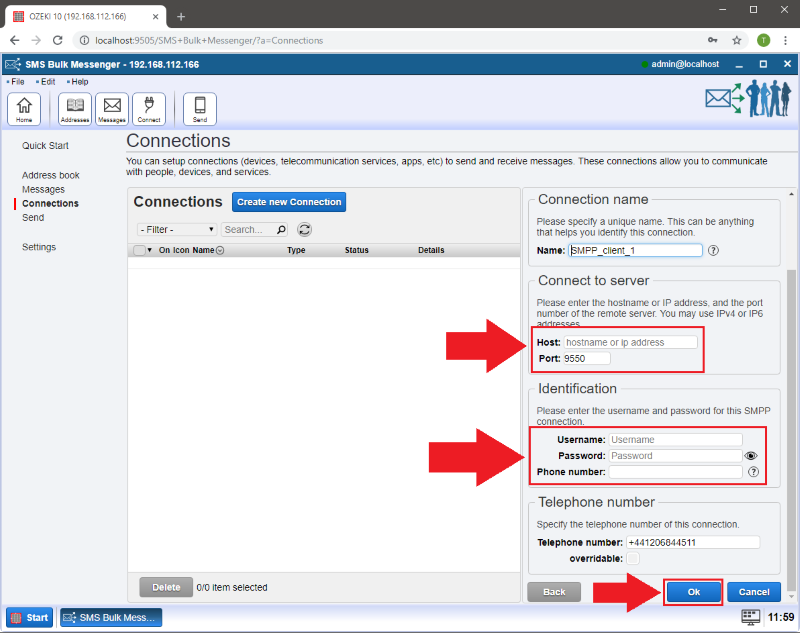The image size is (800, 633).
Task: Toggle the overridable checkbox
Action: point(632,558)
